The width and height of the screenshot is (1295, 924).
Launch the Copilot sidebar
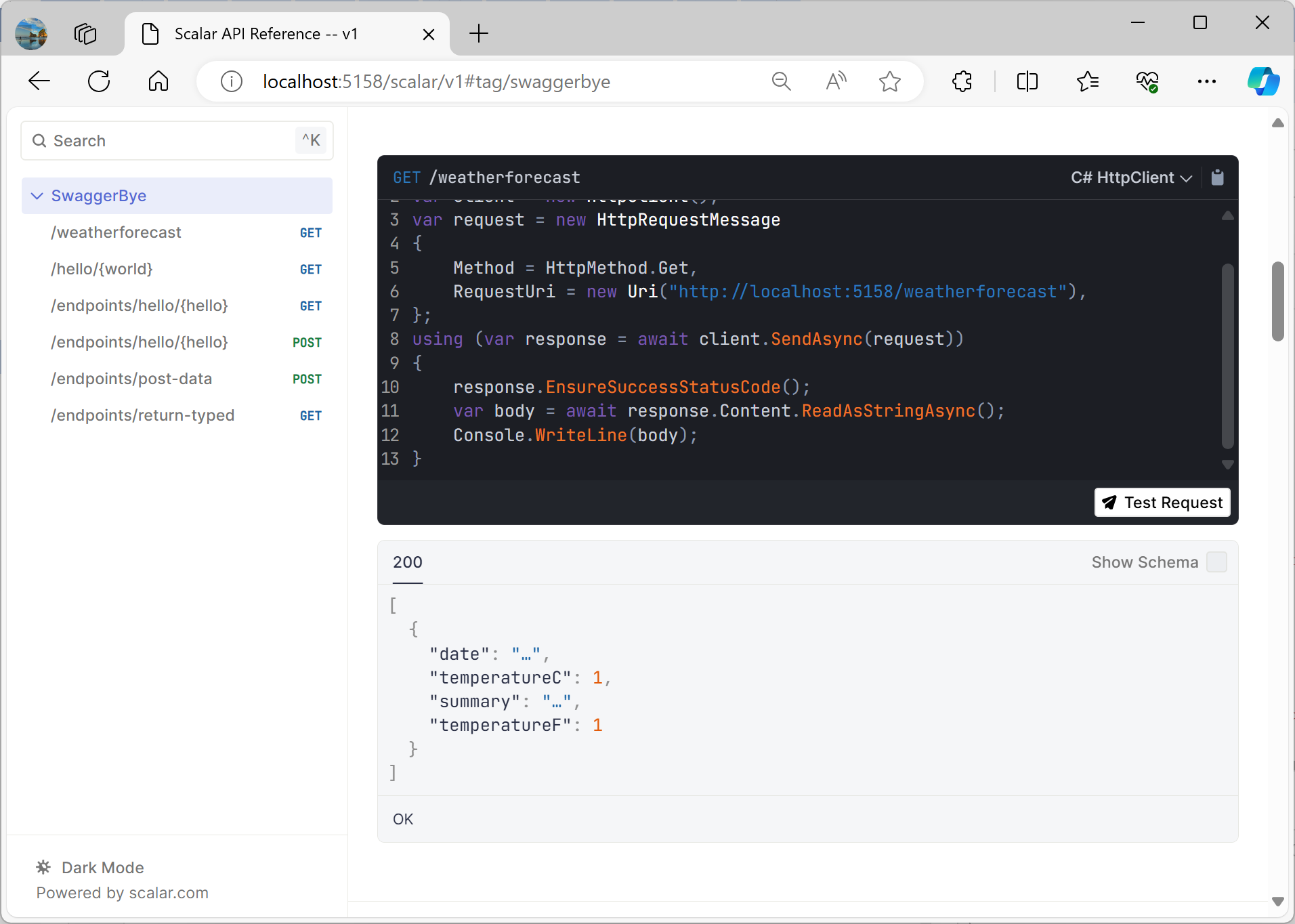1263,81
